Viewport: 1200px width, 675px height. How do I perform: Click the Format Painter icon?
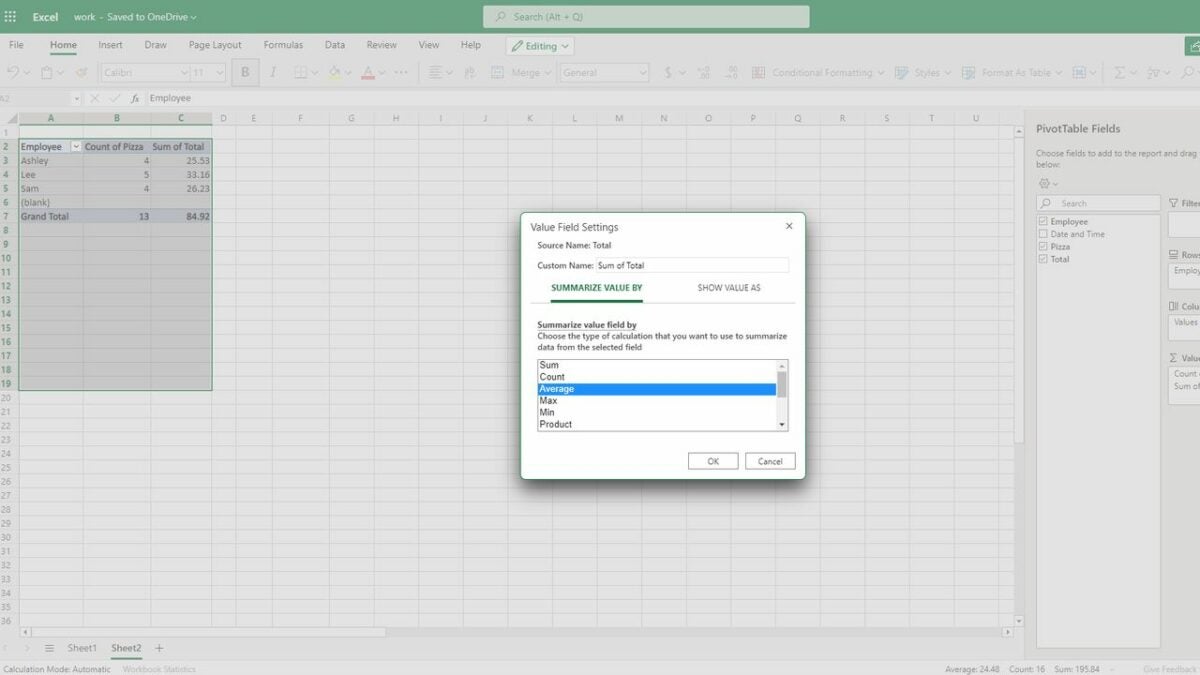click(x=81, y=73)
